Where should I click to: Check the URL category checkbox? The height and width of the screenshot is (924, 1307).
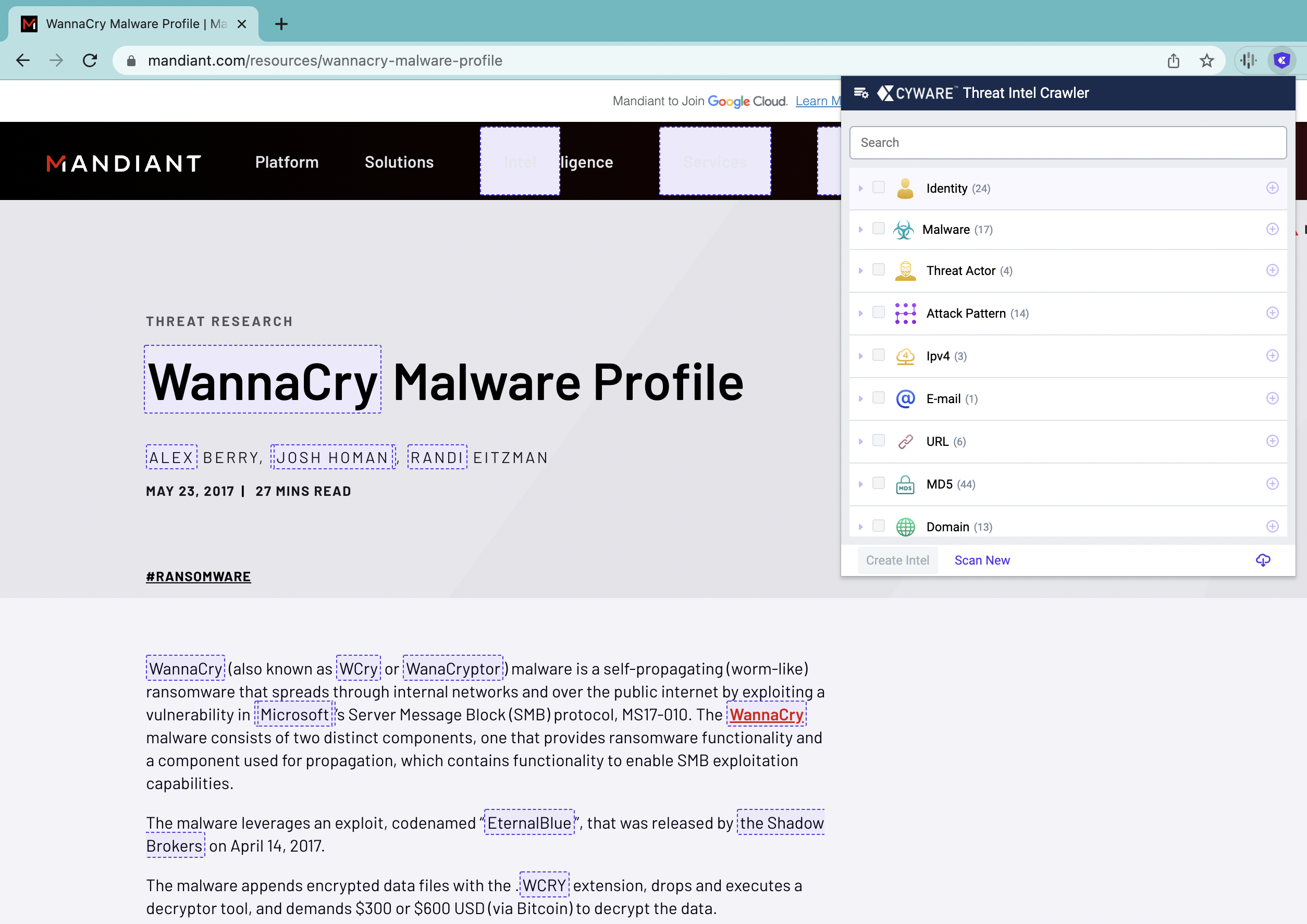878,441
